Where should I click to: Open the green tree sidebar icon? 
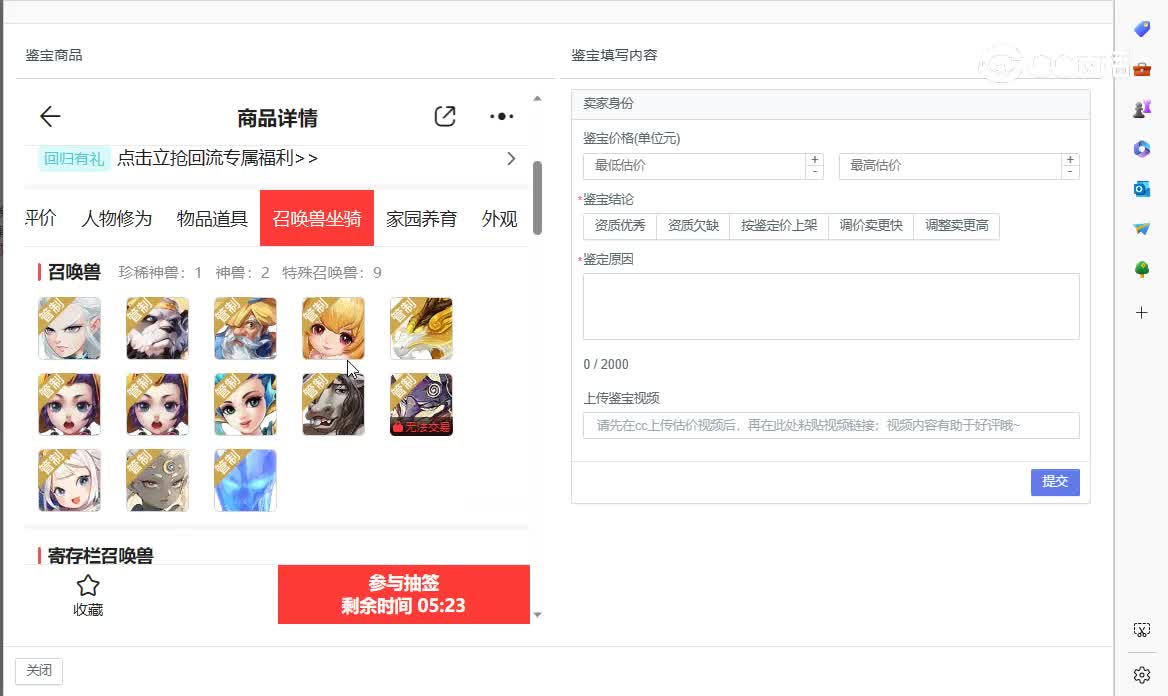point(1141,269)
